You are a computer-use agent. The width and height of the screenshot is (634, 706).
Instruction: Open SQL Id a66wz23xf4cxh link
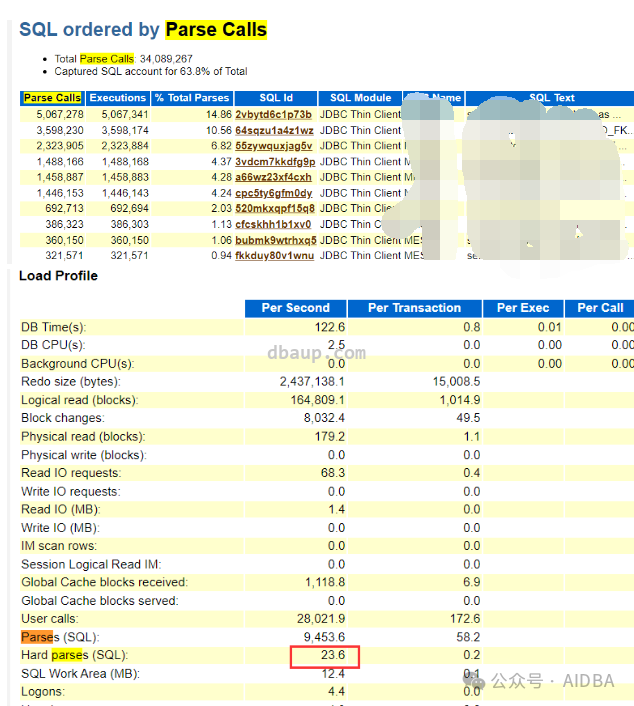[x=273, y=177]
